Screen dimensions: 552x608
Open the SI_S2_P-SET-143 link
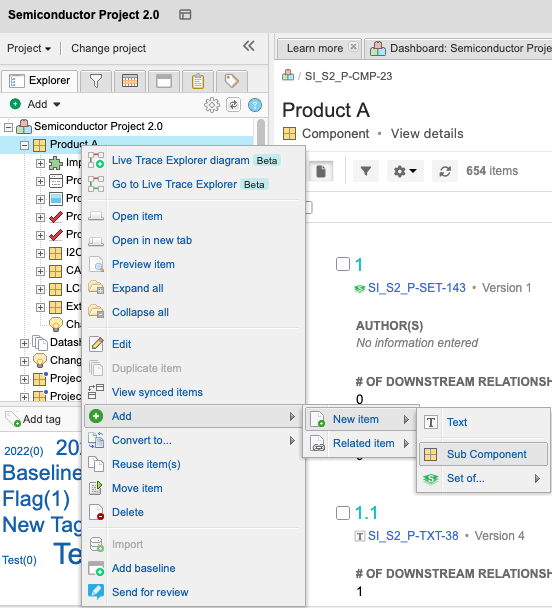[417, 288]
